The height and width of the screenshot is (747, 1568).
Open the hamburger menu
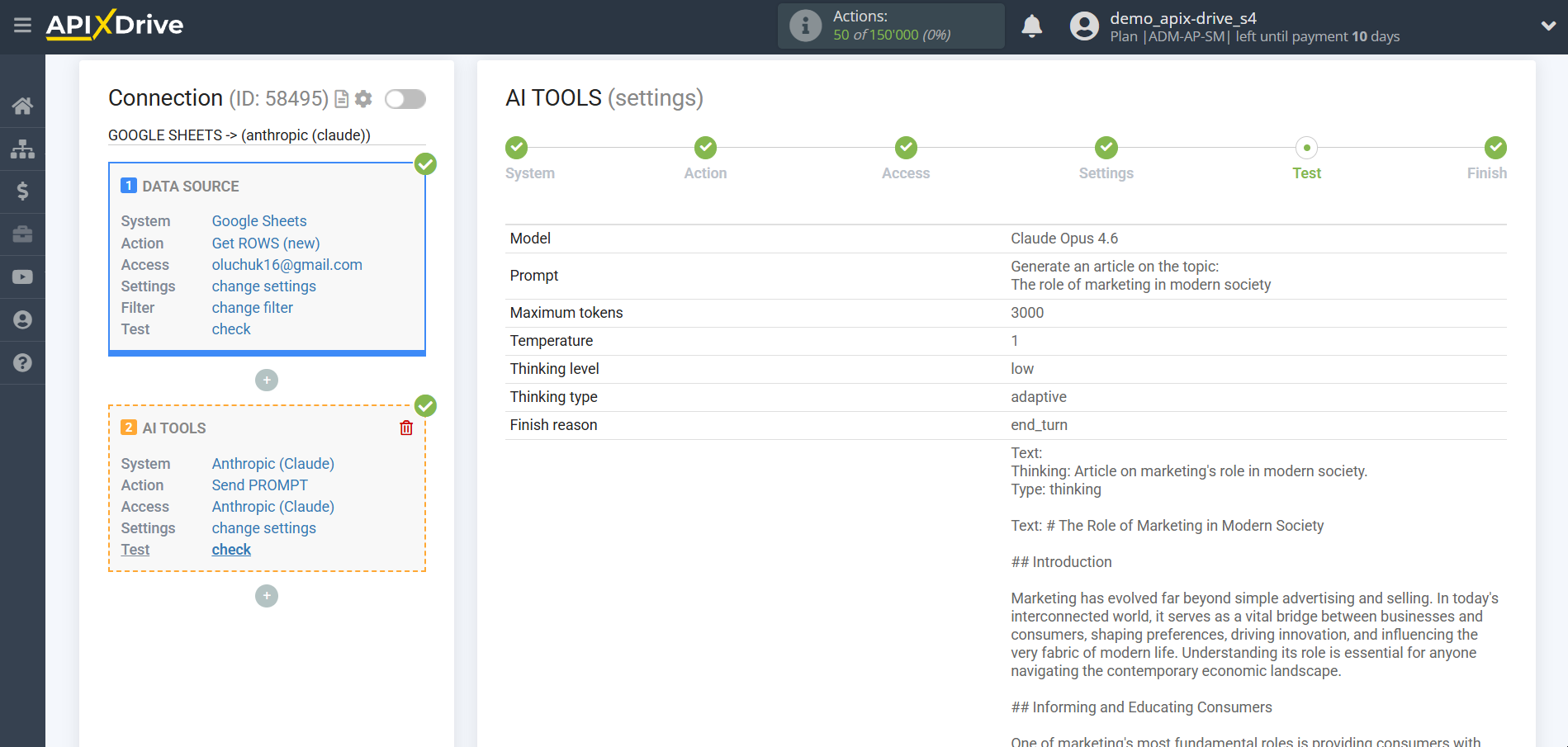(22, 26)
